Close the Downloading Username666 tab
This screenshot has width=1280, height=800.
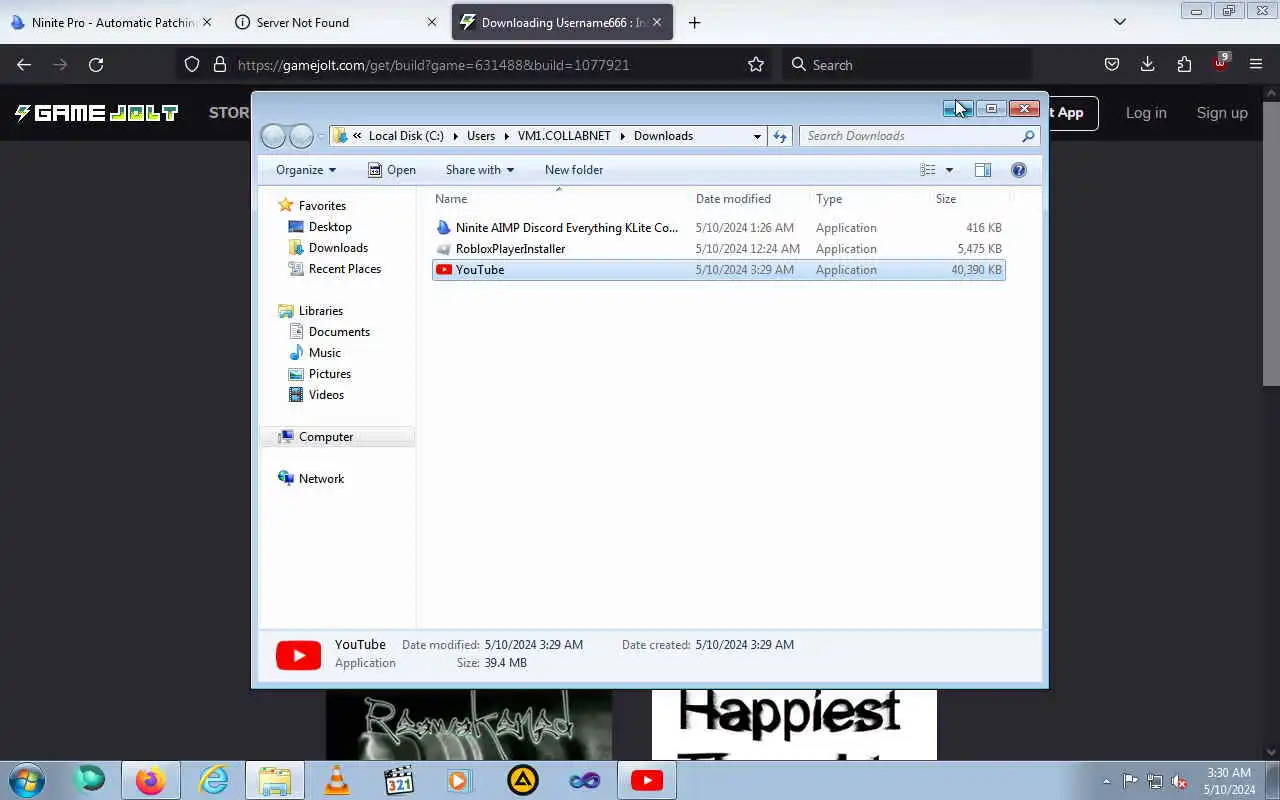point(657,22)
